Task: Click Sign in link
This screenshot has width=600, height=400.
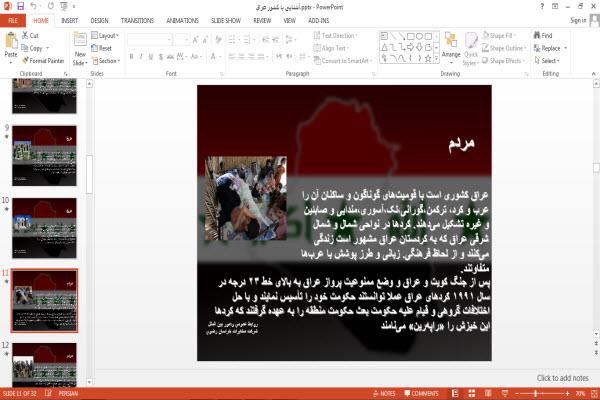Action: [x=578, y=20]
